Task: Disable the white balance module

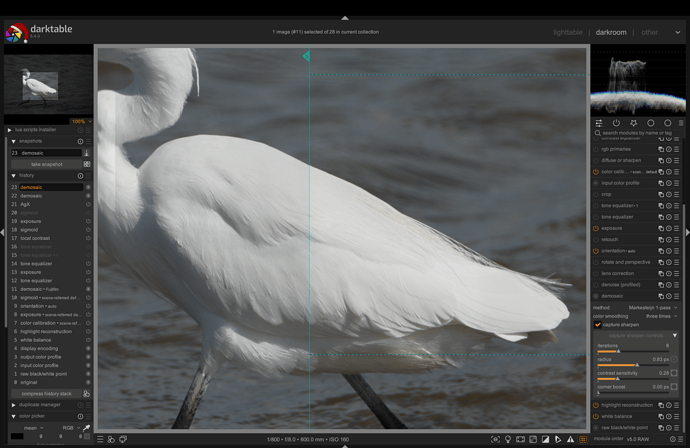Action: (x=596, y=416)
